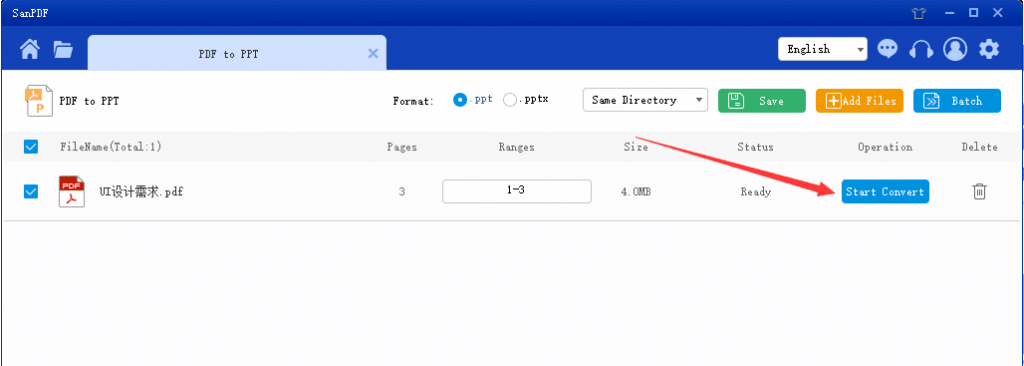The width and height of the screenshot is (1024, 366).
Task: Click the headphones support icon
Action: click(921, 49)
